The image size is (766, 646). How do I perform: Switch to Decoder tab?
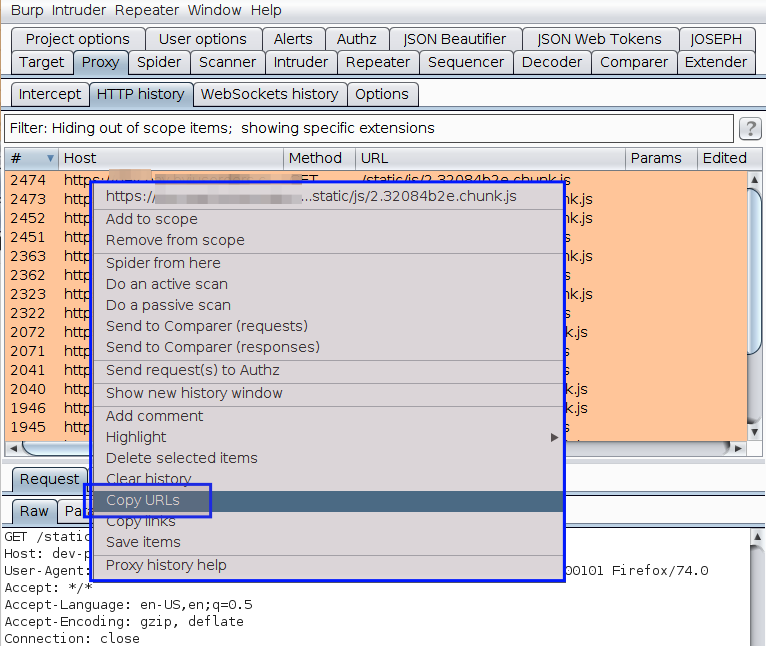click(x=552, y=63)
